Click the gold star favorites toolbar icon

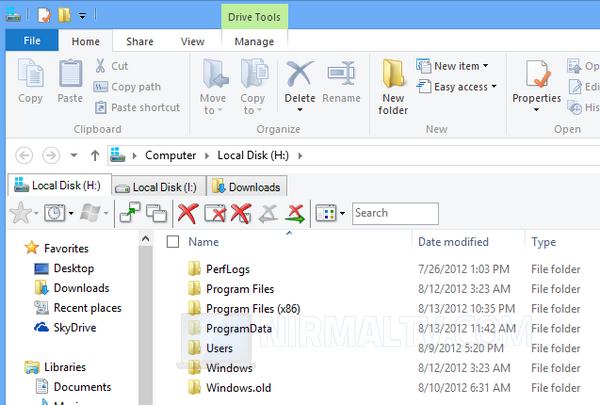pyautogui.click(x=20, y=213)
